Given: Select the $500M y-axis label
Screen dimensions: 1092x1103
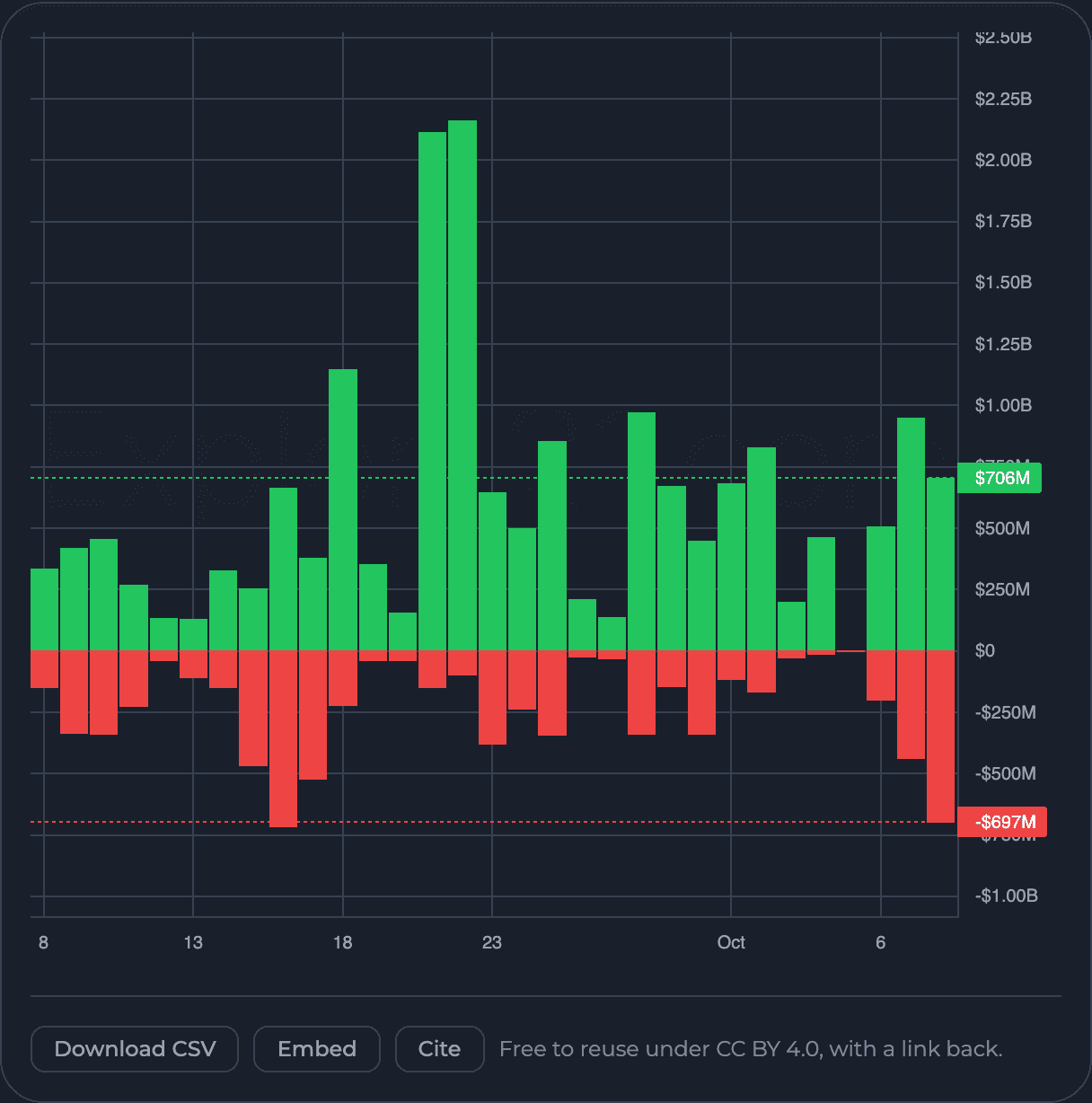Looking at the screenshot, I should click(x=1002, y=528).
